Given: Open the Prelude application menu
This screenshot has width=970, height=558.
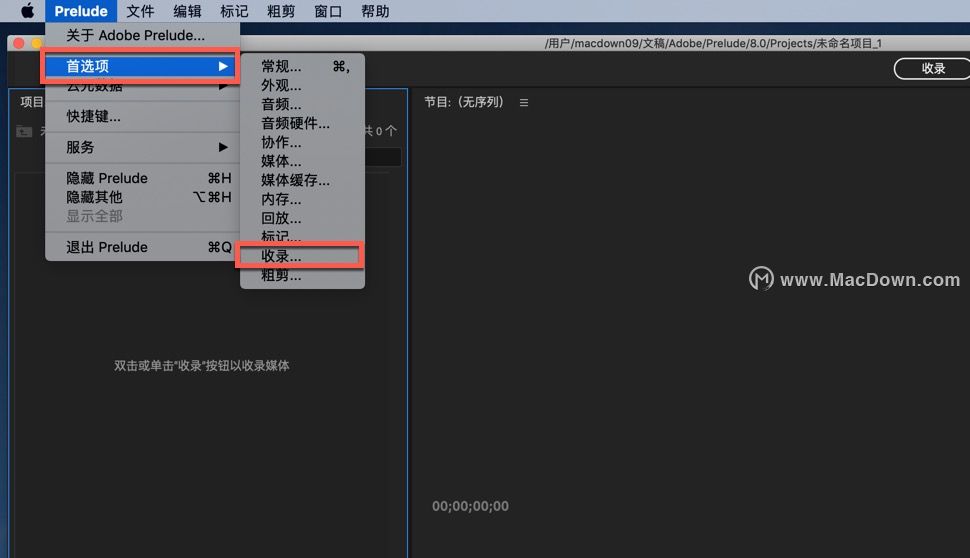Looking at the screenshot, I should [81, 11].
